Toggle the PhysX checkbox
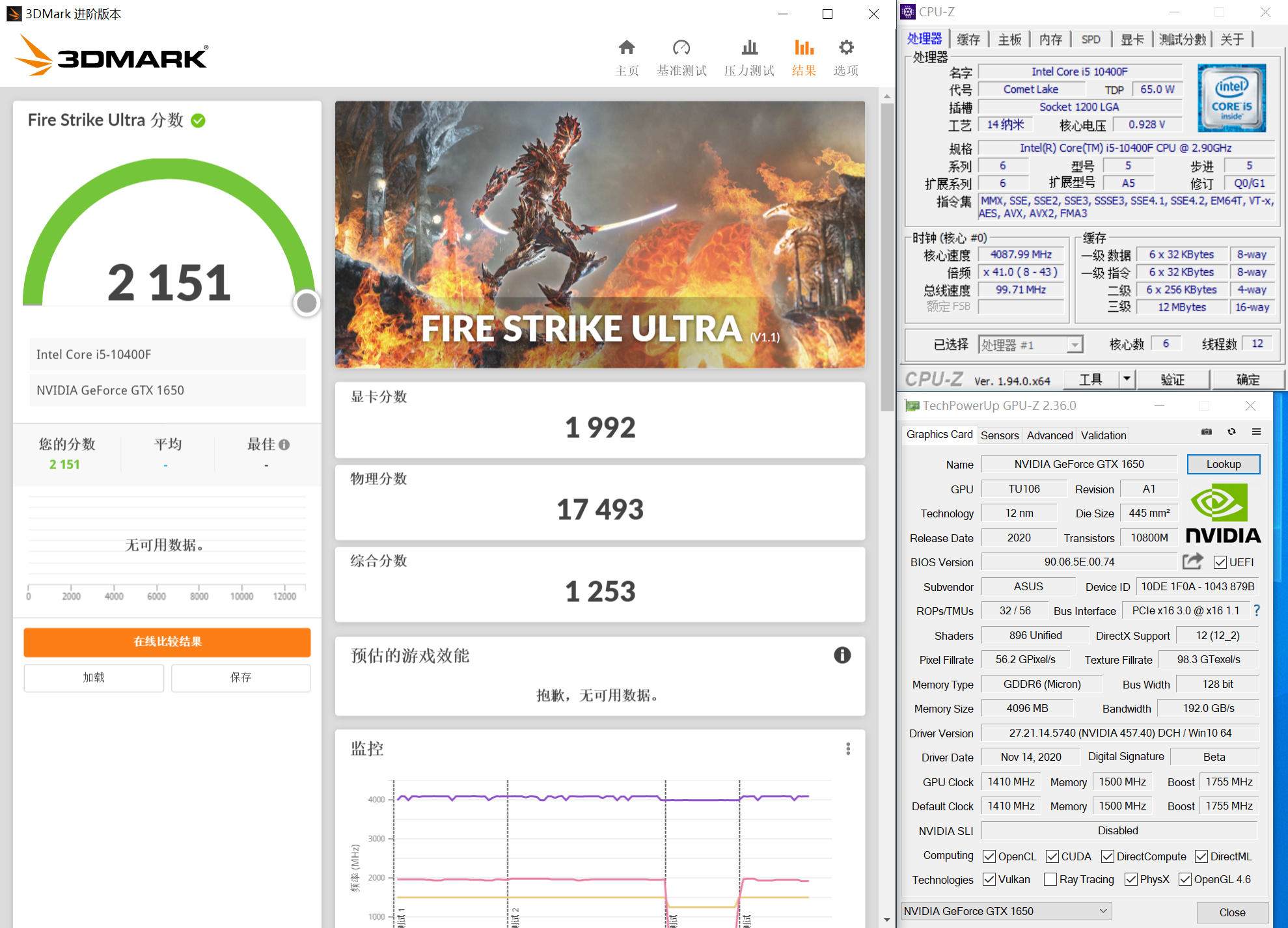Viewport: 1288px width, 928px height. 1131,879
